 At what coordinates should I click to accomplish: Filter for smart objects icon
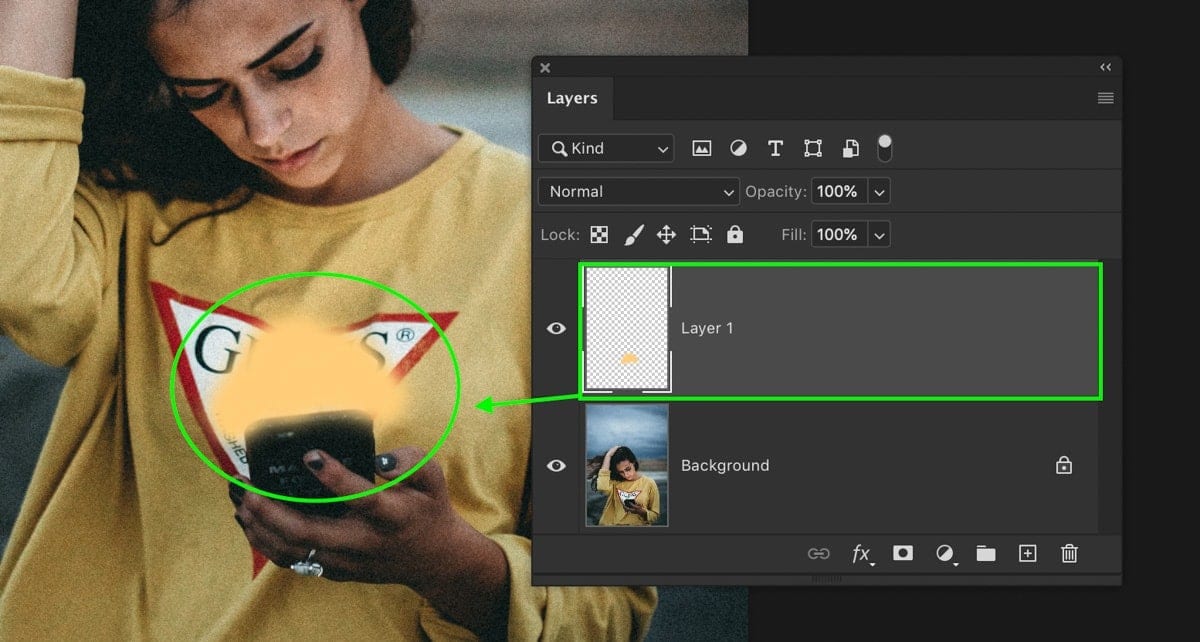pos(850,148)
